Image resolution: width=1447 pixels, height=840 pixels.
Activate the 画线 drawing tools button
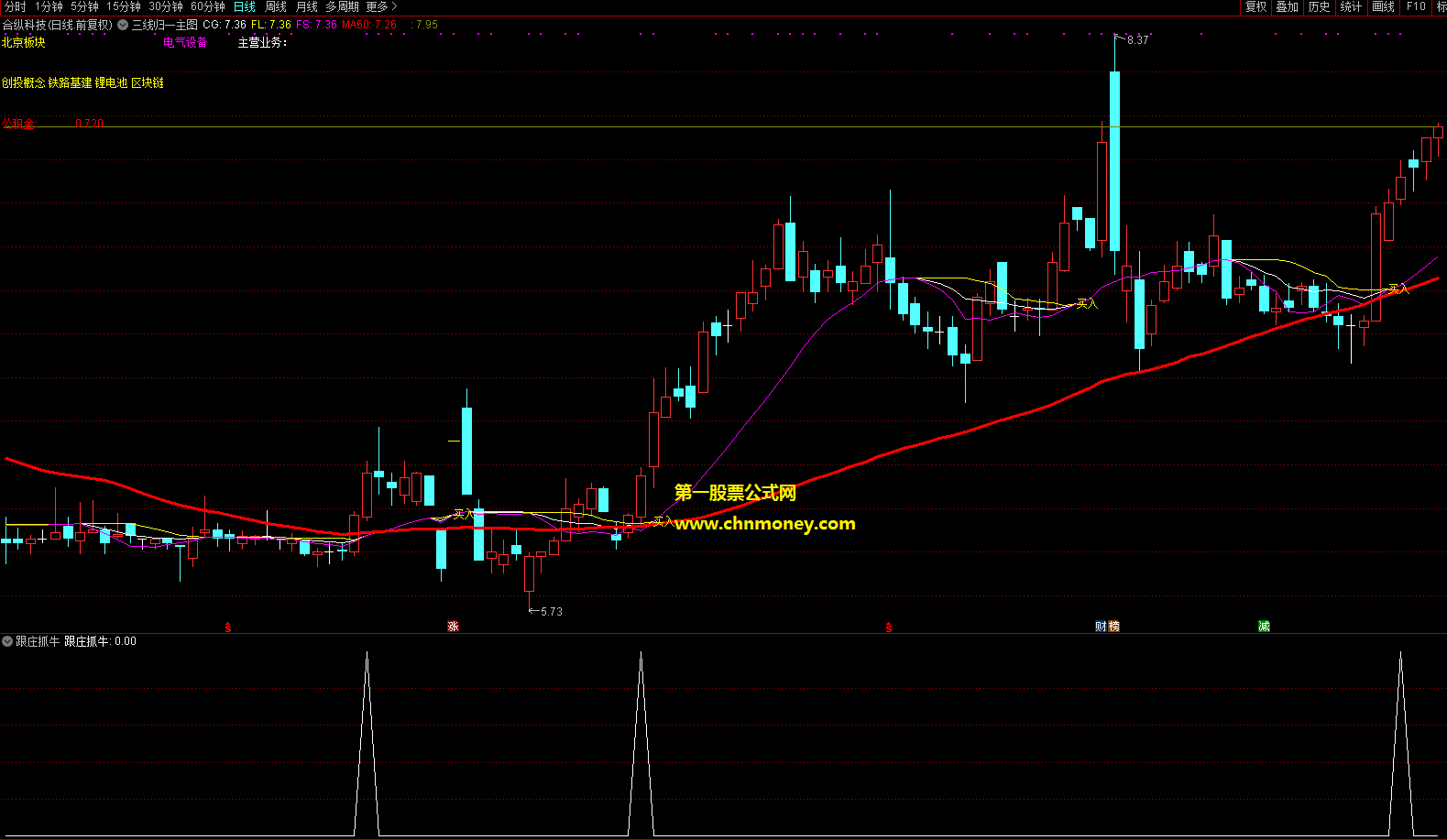1384,6
